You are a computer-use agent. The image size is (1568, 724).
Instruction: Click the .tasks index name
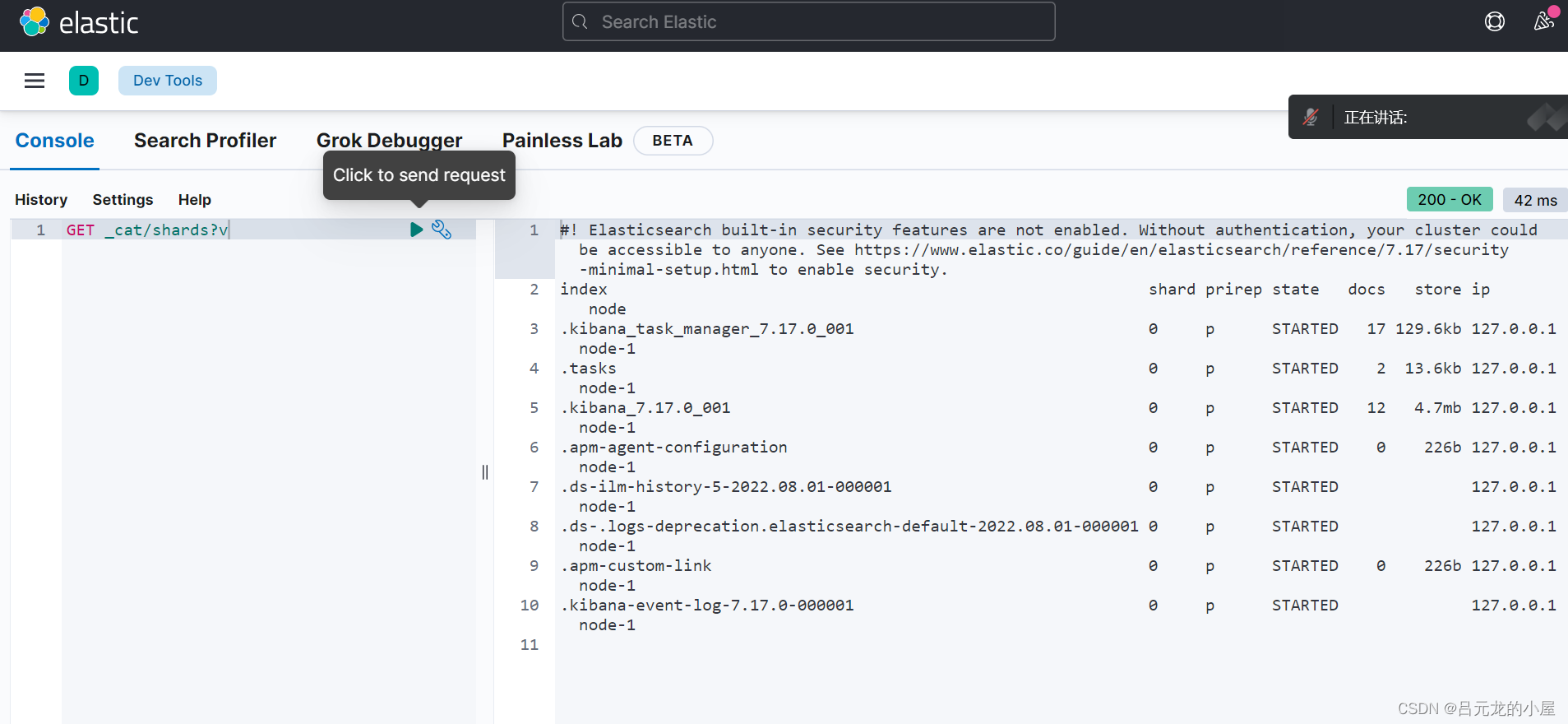click(x=588, y=369)
